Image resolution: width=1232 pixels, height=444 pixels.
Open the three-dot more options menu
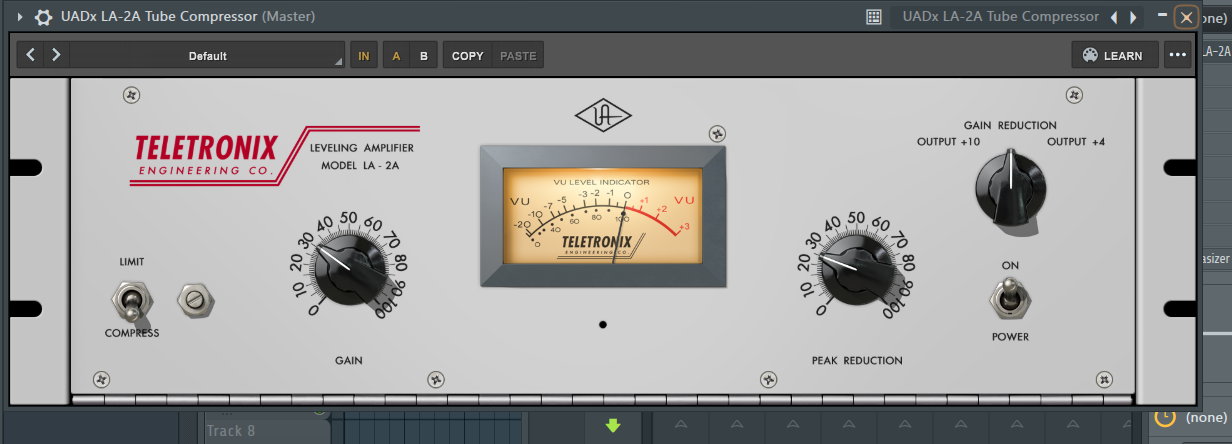point(1178,56)
